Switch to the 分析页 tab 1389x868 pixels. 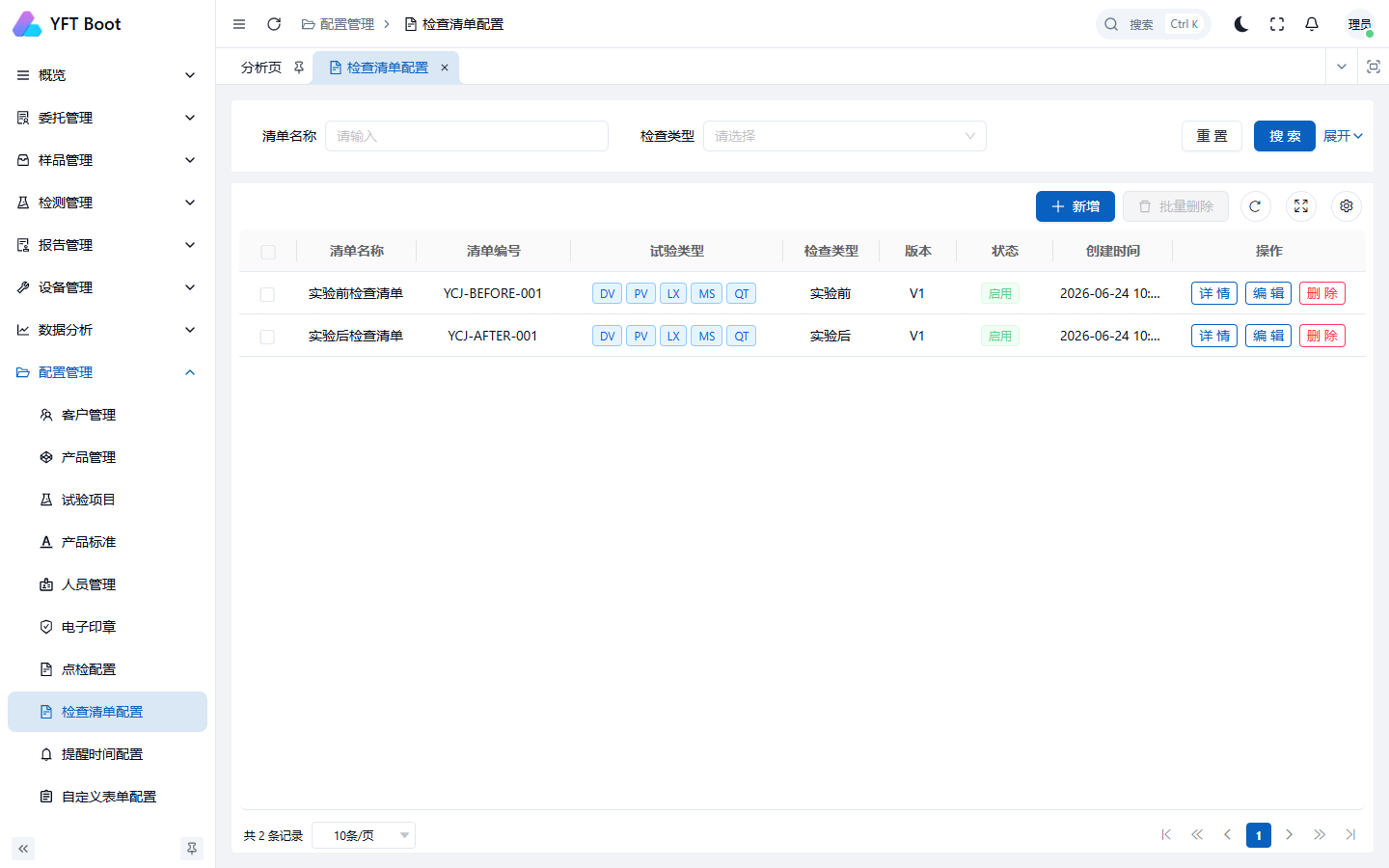pyautogui.click(x=261, y=68)
